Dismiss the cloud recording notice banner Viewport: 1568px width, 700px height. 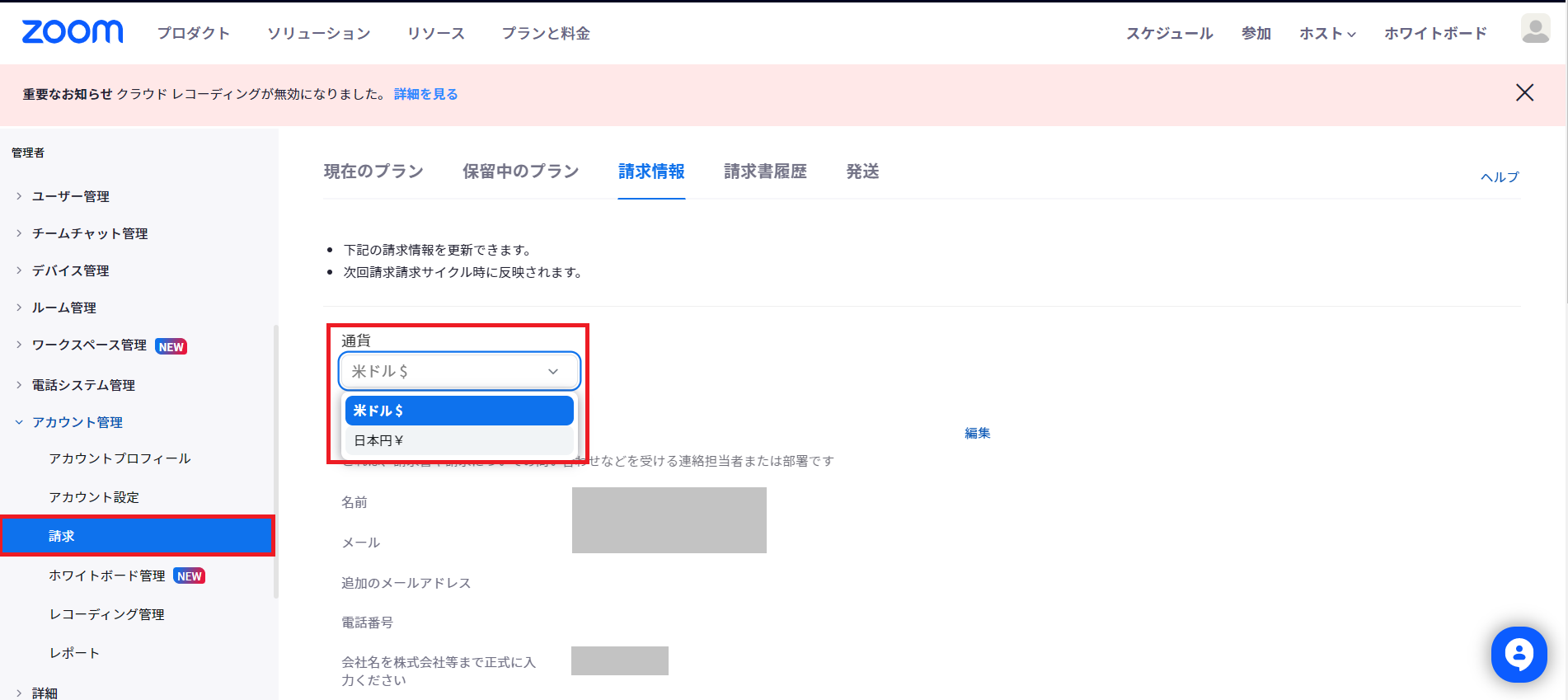click(1524, 92)
